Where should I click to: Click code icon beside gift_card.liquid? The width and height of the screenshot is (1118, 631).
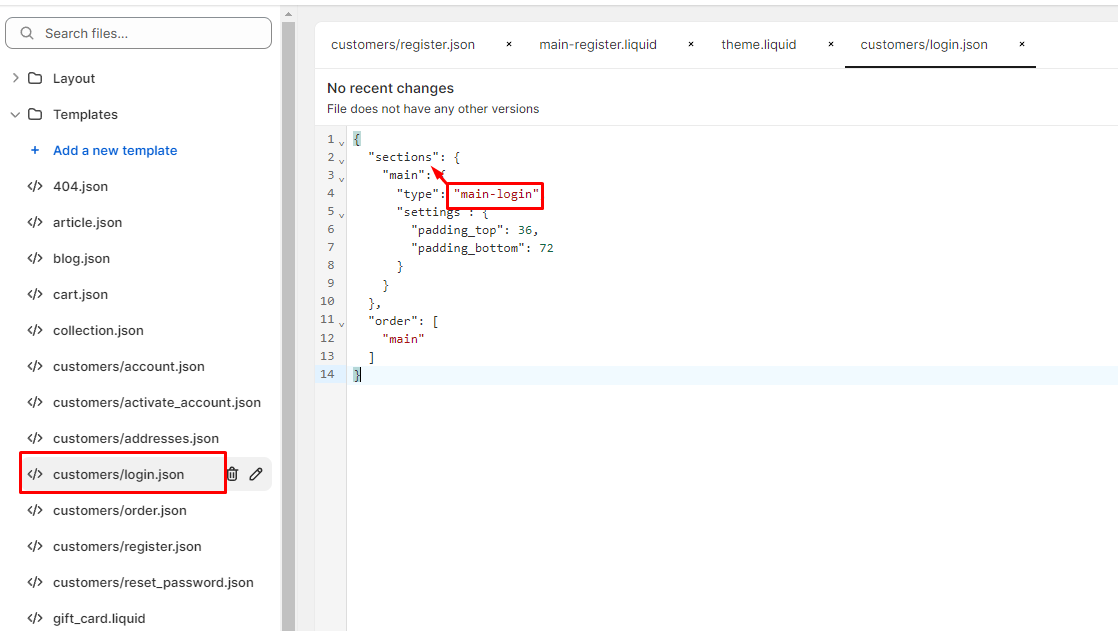click(35, 618)
